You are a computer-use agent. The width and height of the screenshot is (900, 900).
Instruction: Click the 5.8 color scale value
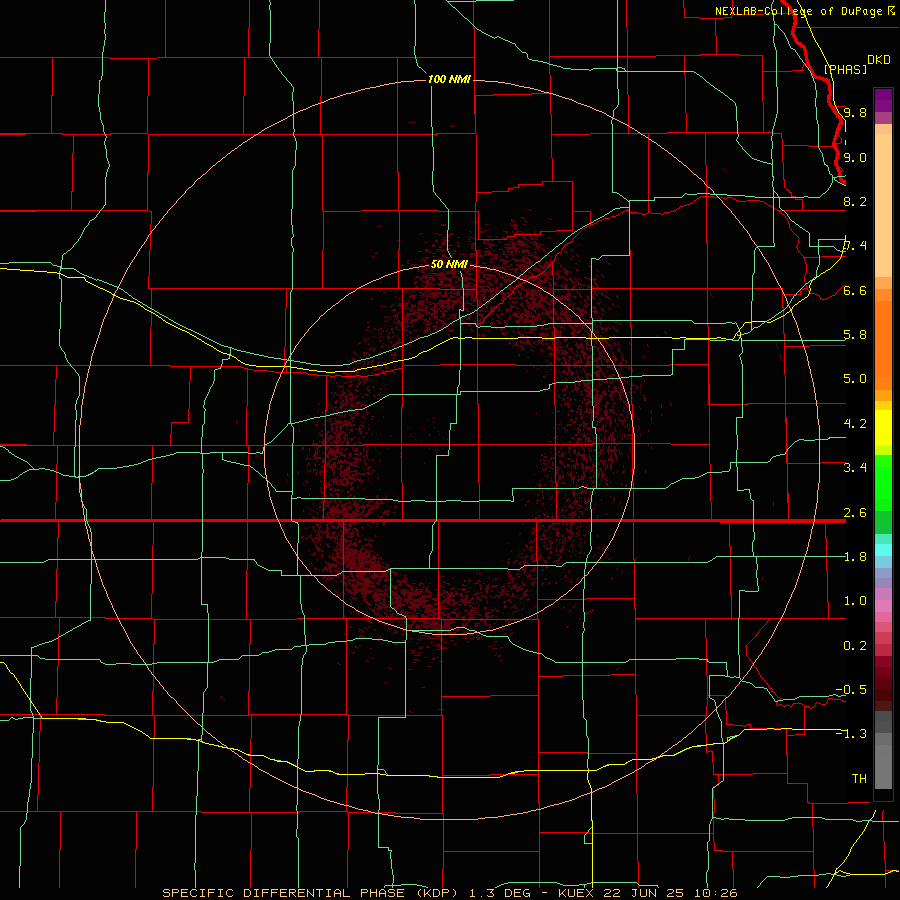(855, 335)
